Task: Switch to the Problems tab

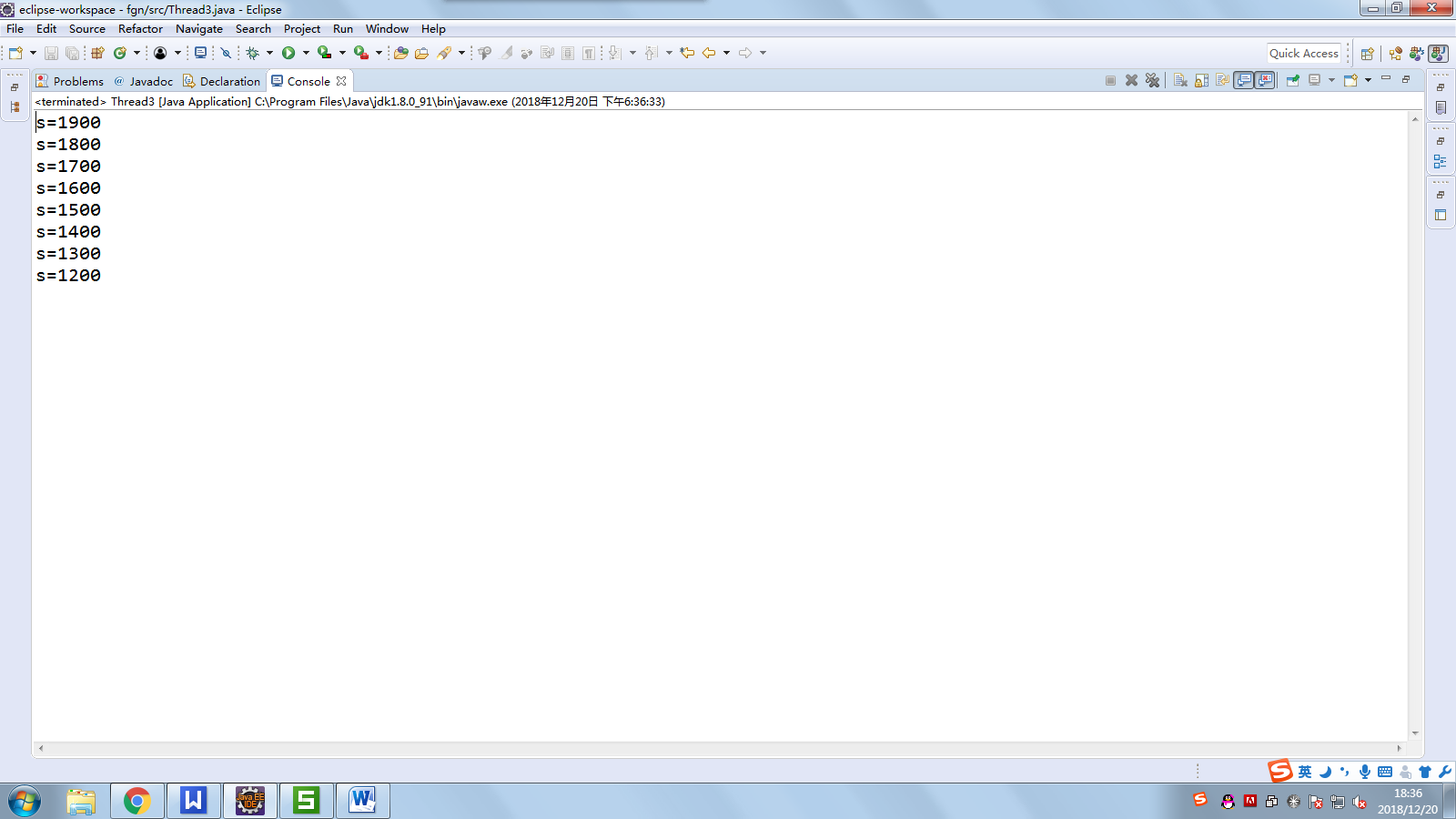Action: (69, 81)
